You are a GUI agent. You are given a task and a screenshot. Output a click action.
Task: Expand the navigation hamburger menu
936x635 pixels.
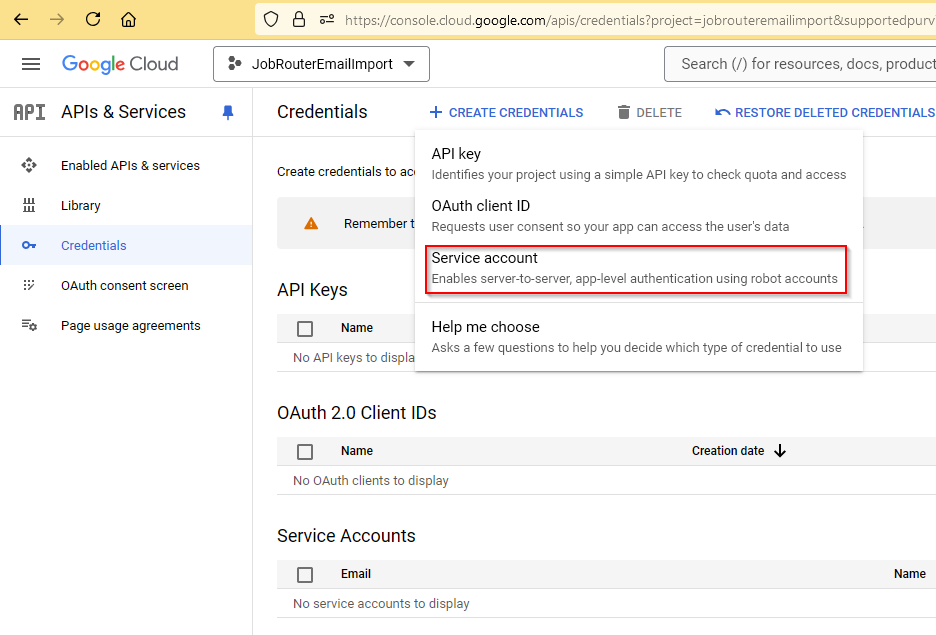point(30,63)
